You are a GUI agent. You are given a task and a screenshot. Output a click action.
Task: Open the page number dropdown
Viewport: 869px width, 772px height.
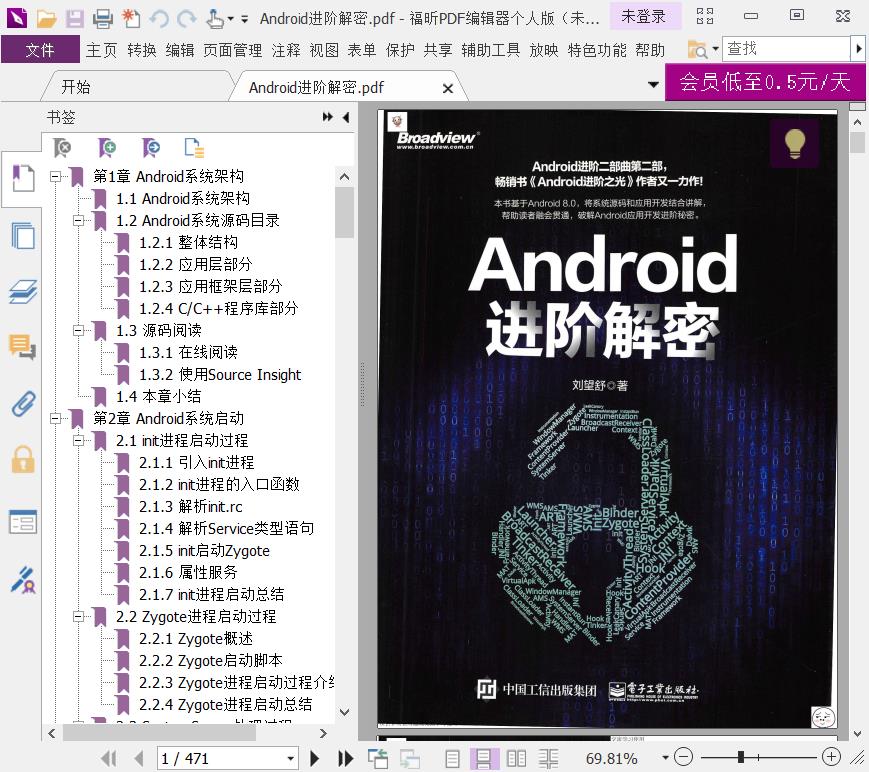(290, 759)
